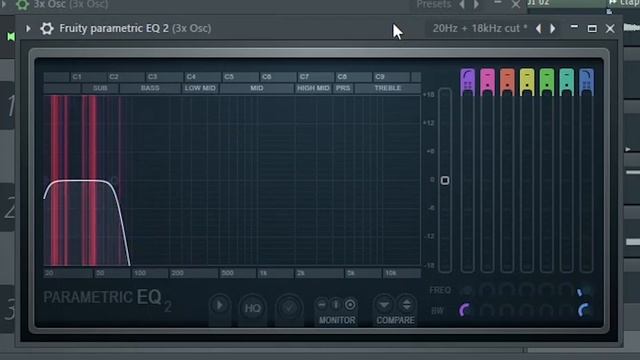The width and height of the screenshot is (640, 360).
Task: Set MONITOR to the middle option
Action: point(336,304)
